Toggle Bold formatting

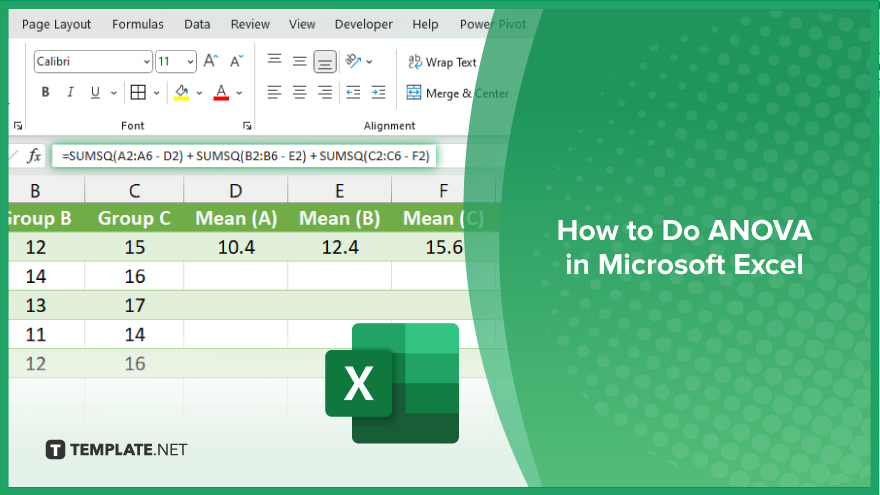point(45,93)
